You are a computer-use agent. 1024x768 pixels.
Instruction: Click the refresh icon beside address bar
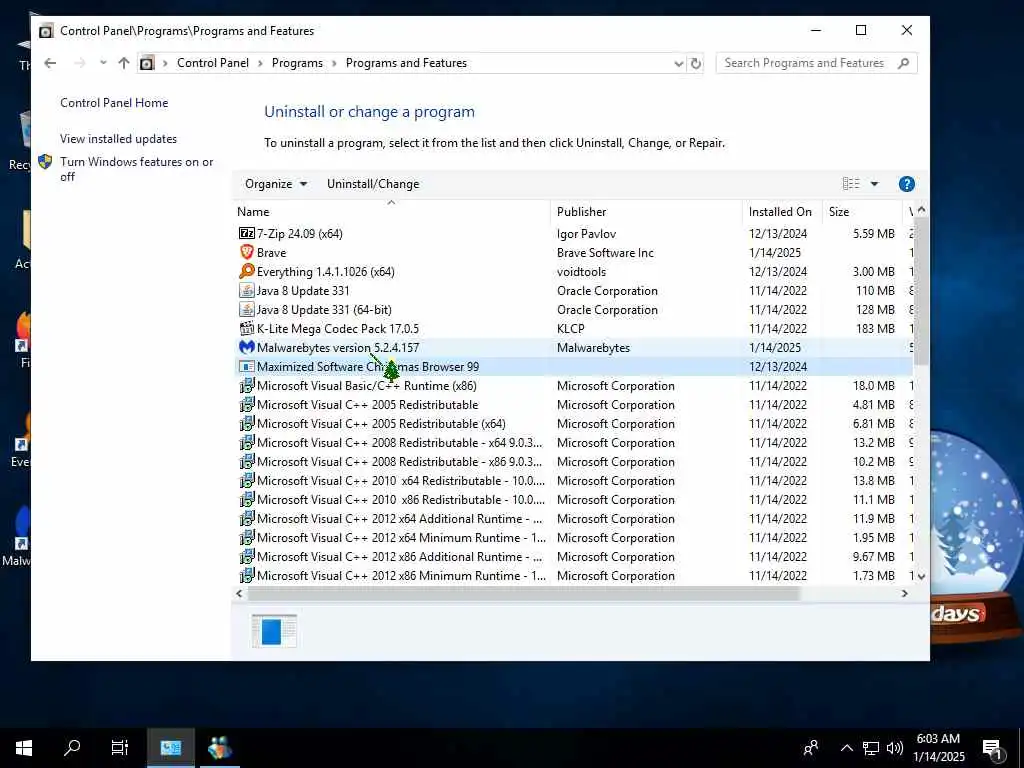[696, 63]
